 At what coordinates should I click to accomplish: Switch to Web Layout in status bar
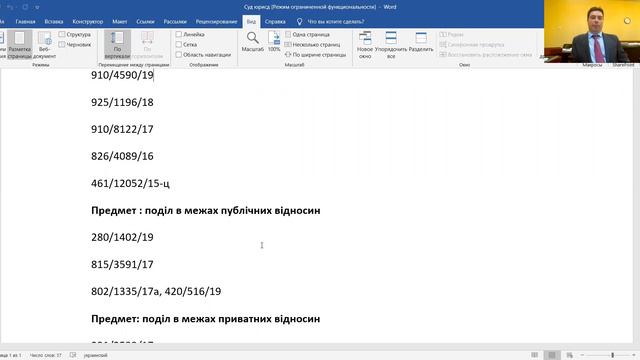(570, 355)
